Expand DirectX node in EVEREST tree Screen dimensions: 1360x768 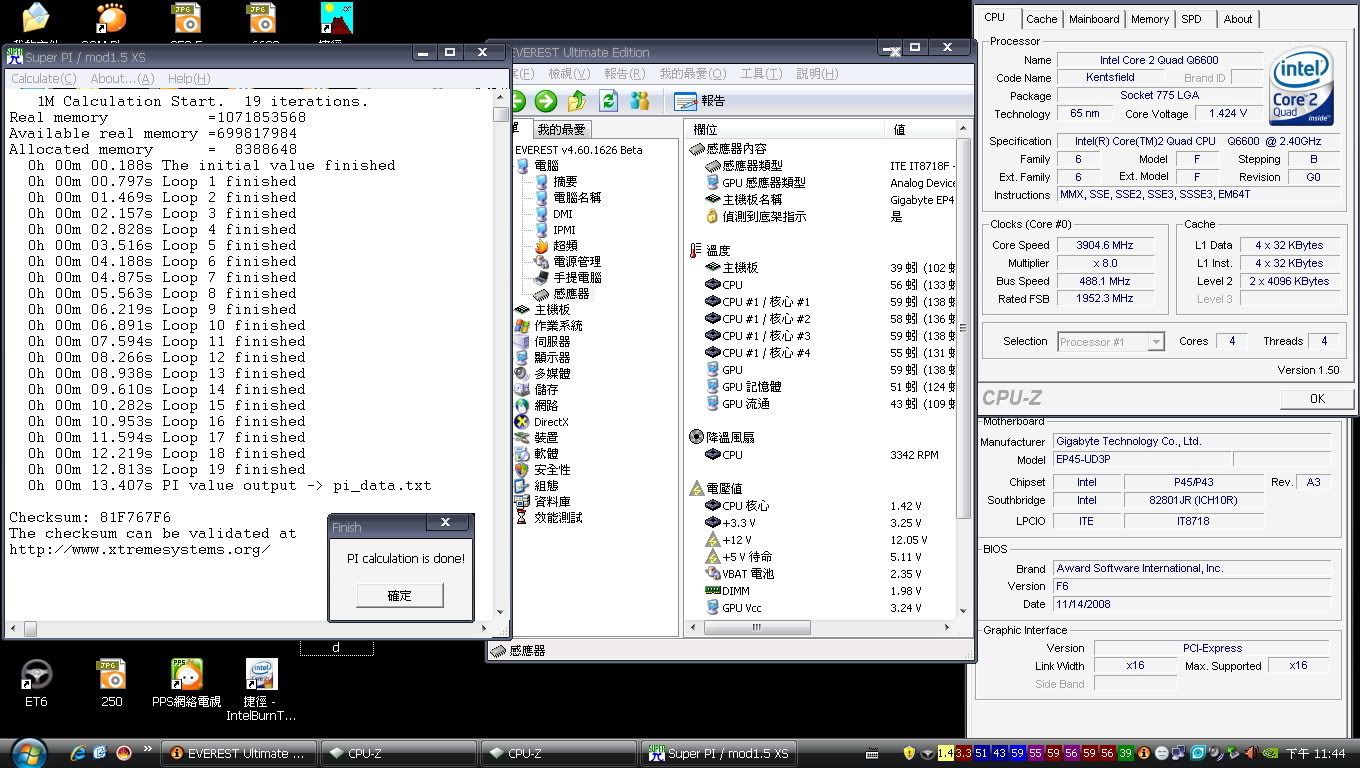pos(551,422)
